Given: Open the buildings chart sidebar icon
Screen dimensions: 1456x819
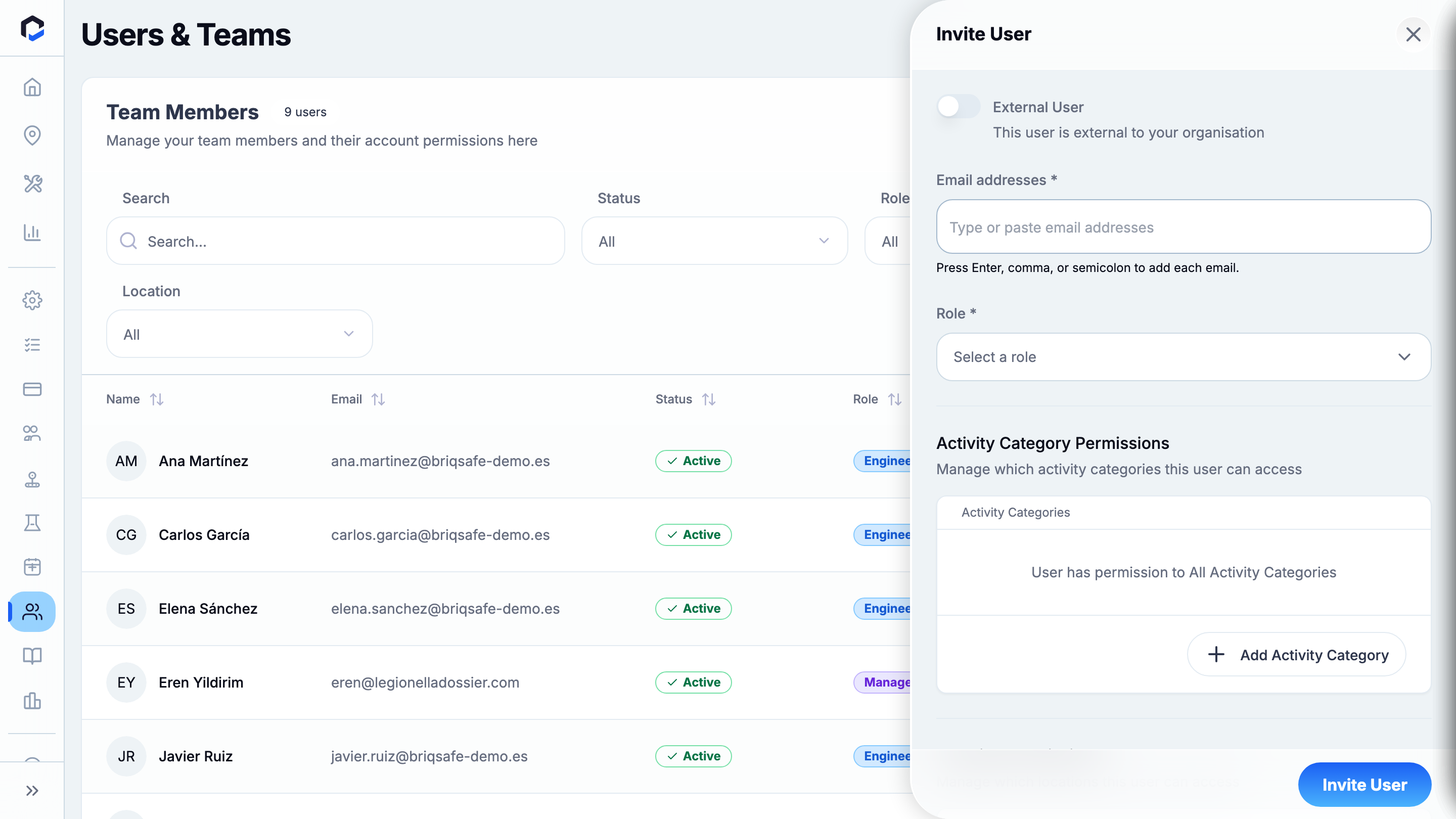Looking at the screenshot, I should pyautogui.click(x=32, y=701).
